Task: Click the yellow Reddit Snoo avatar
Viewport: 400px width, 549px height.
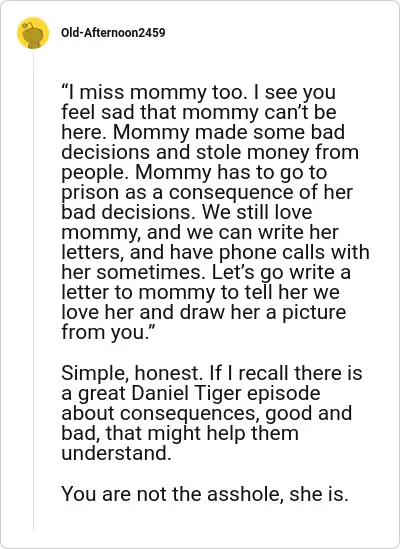Action: [33, 33]
